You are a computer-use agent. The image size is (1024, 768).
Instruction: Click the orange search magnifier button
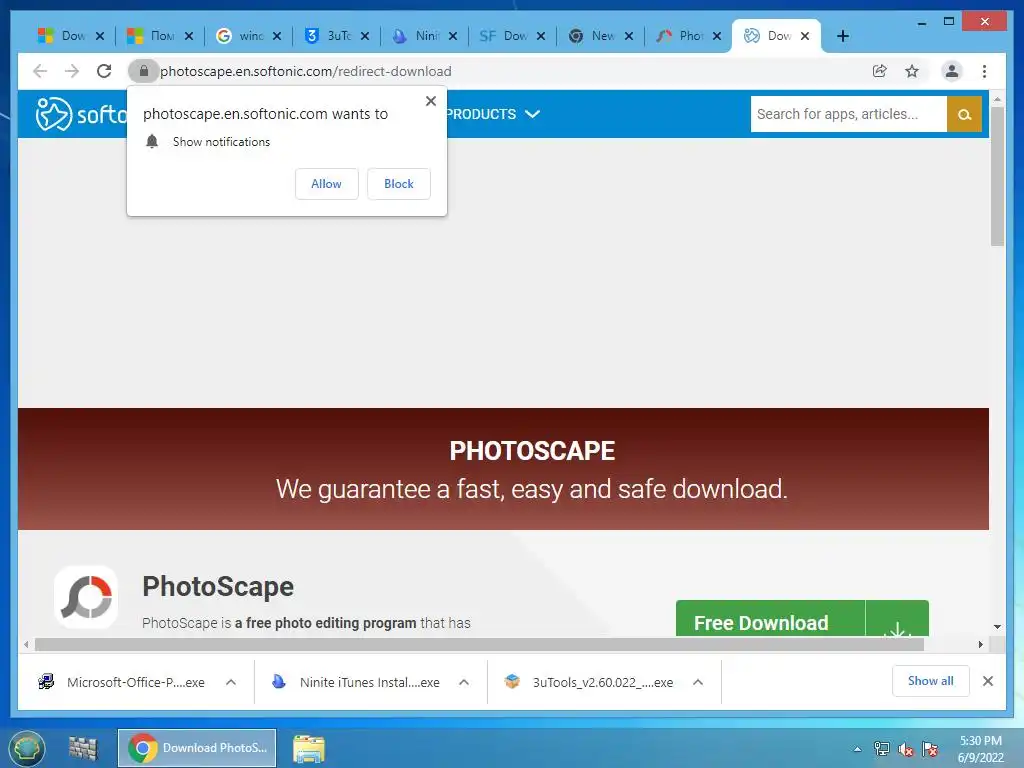[964, 114]
